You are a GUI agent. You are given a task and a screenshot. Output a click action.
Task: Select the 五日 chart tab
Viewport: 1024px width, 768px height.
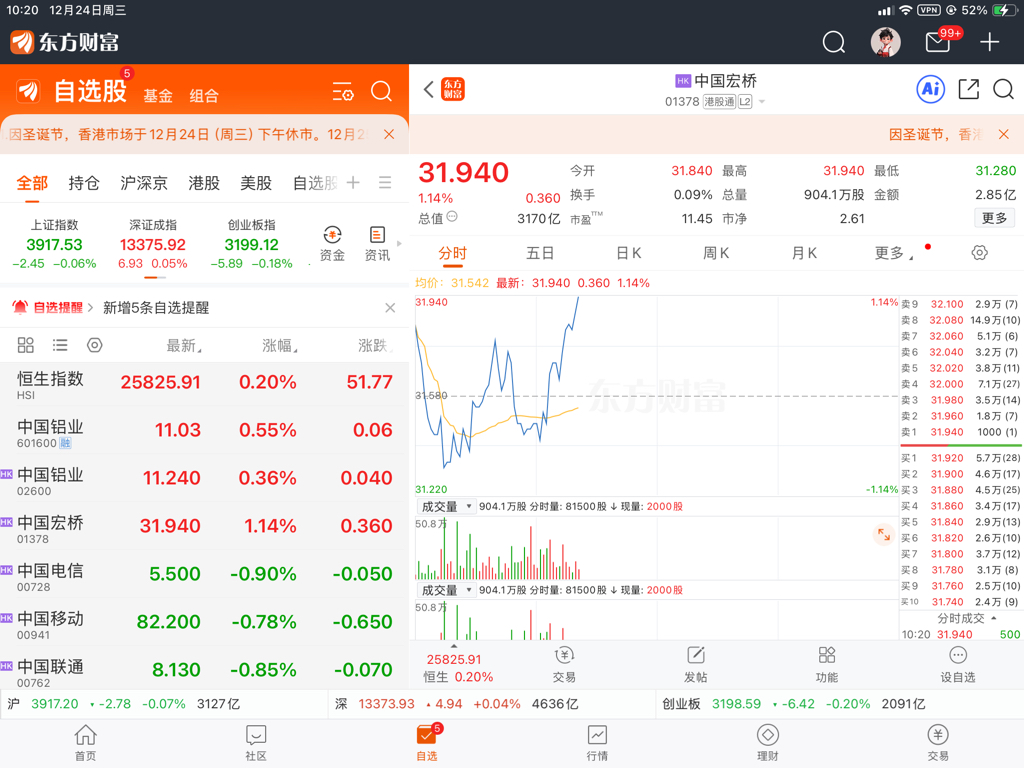tap(540, 253)
